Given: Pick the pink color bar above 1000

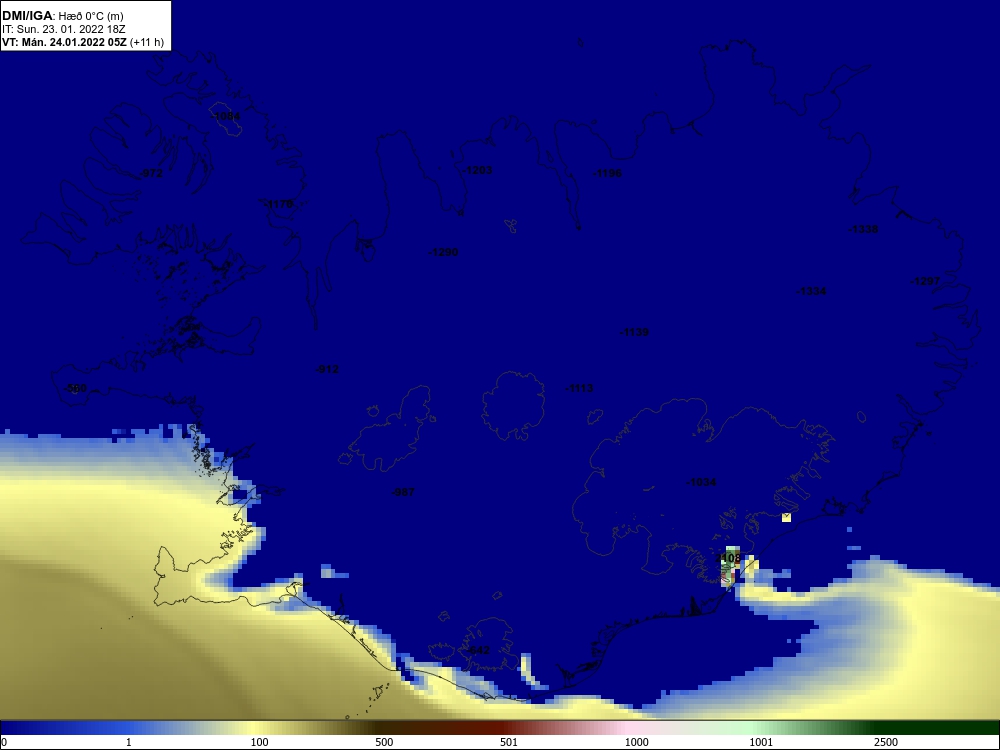Looking at the screenshot, I should click(x=631, y=728).
